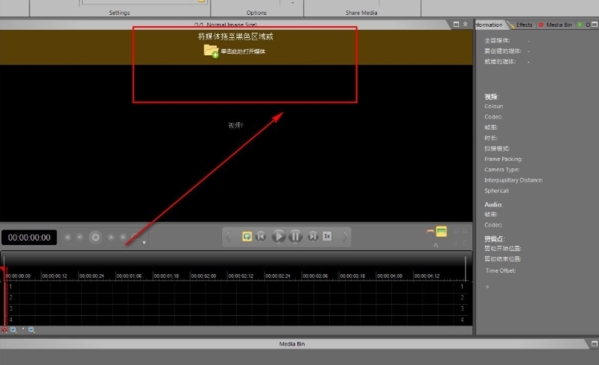
Task: Click right chevron of the playback control strip
Action: pyautogui.click(x=345, y=237)
